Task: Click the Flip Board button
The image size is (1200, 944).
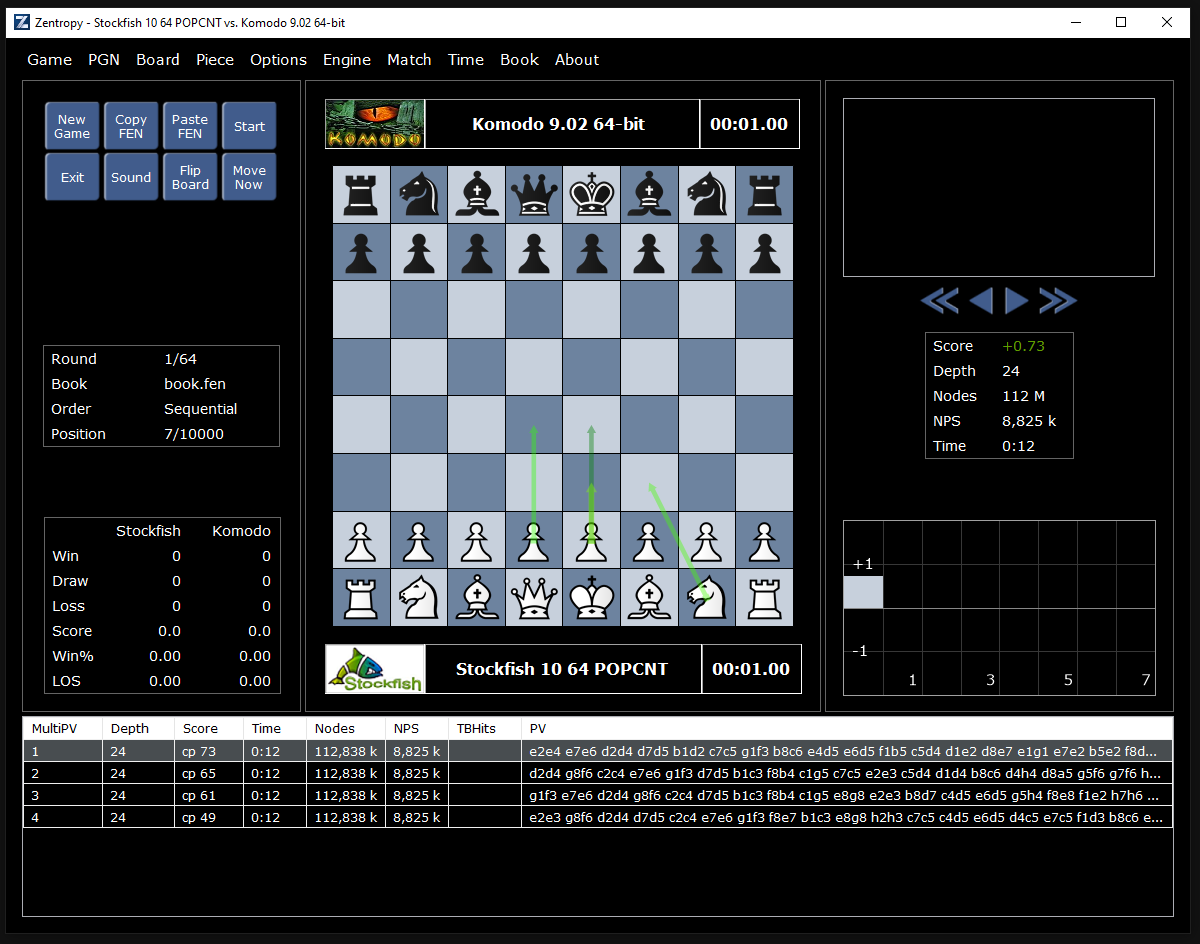Action: (x=190, y=177)
